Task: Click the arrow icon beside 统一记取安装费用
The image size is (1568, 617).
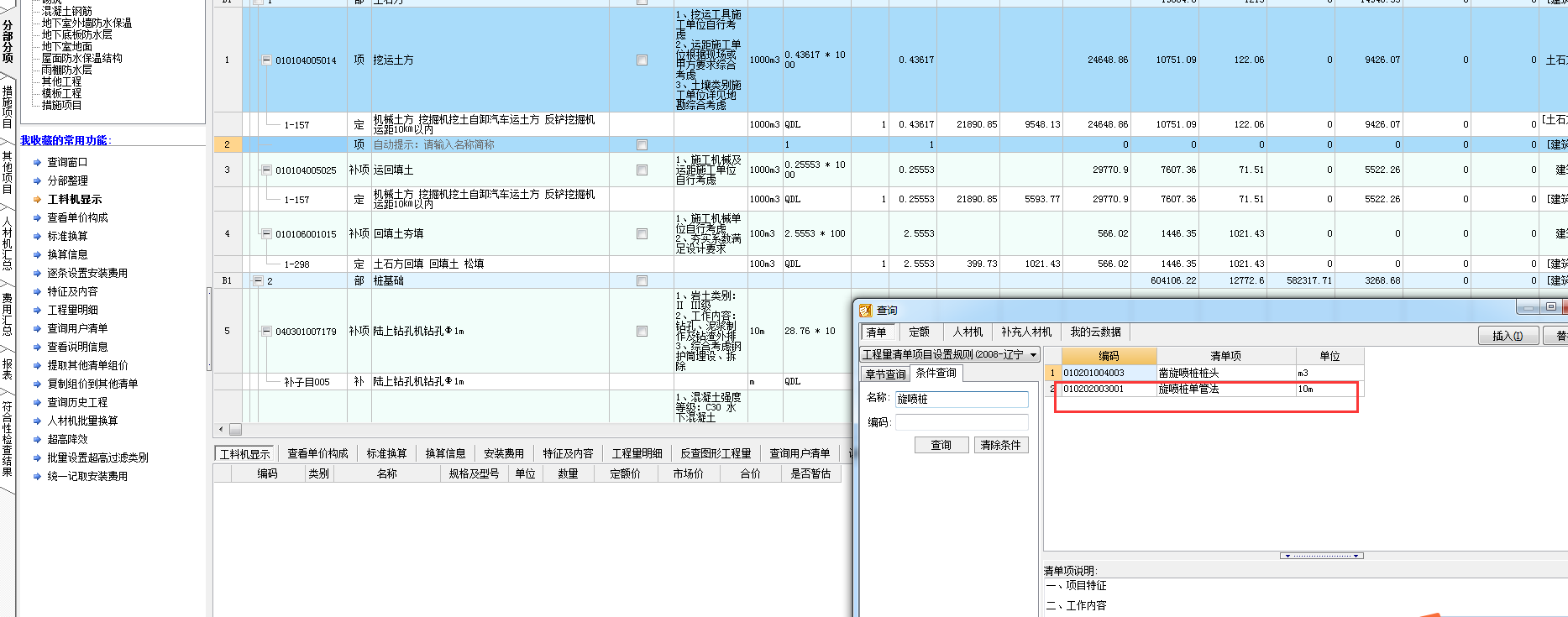Action: [x=37, y=477]
